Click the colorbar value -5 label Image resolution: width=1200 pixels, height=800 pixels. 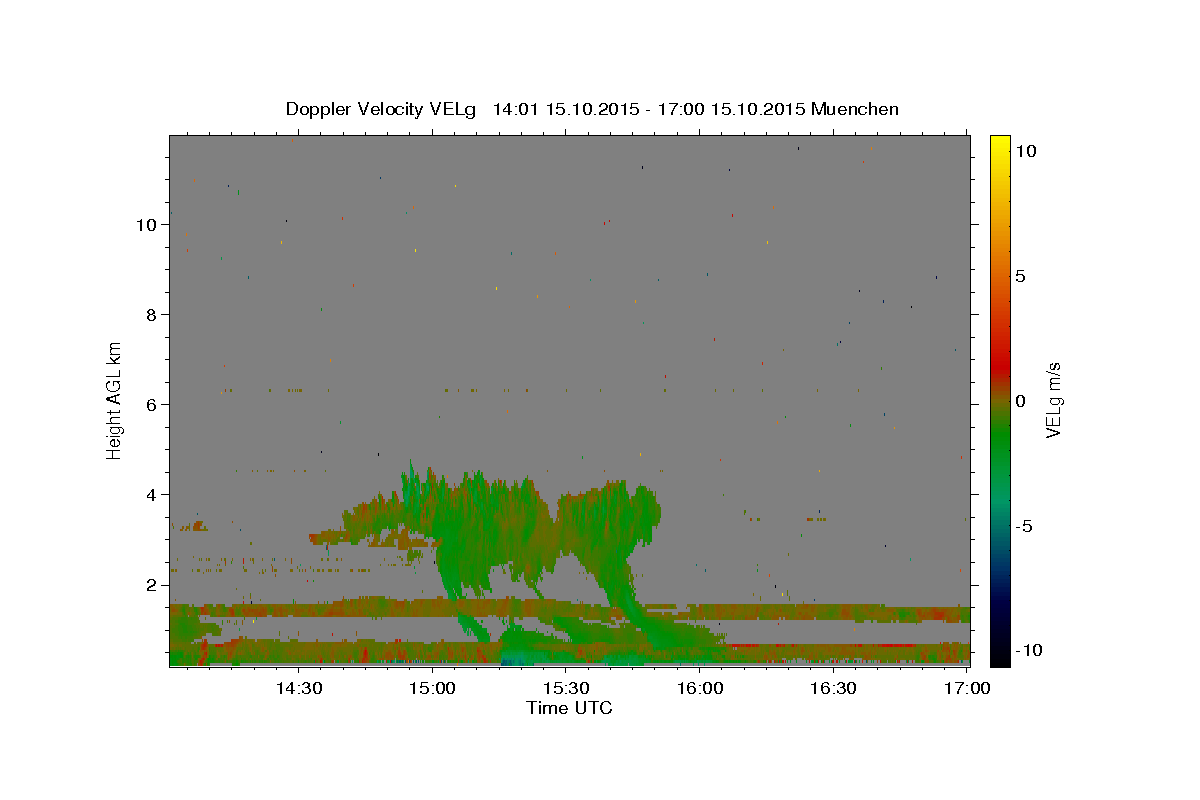pos(1024,526)
